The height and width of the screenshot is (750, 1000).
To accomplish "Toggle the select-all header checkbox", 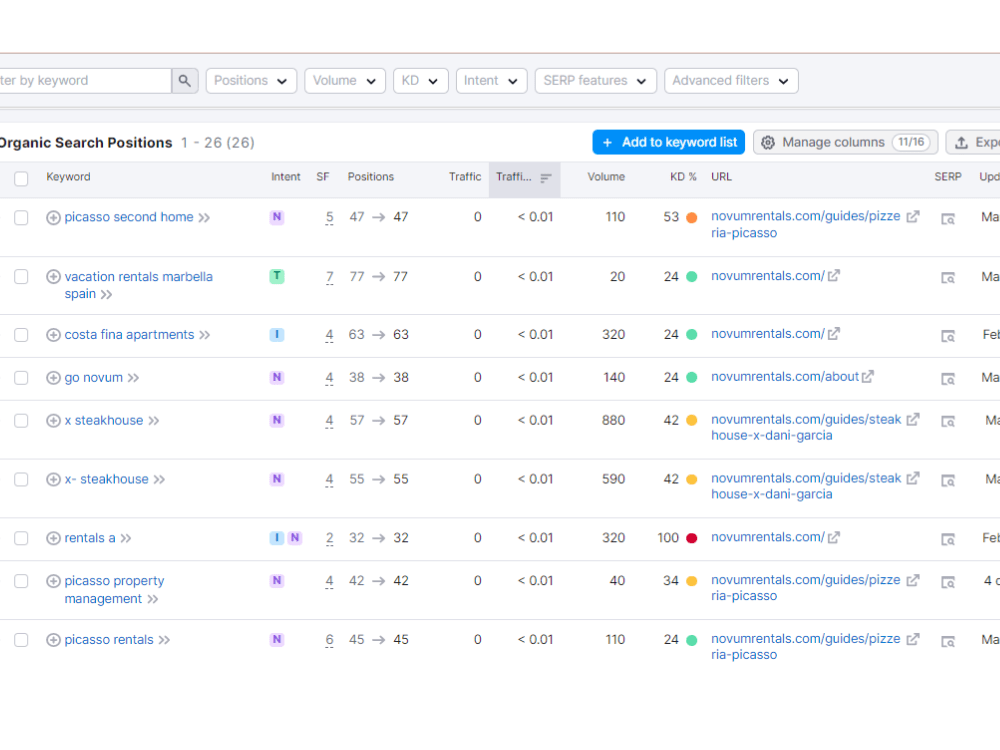I will pyautogui.click(x=21, y=179).
